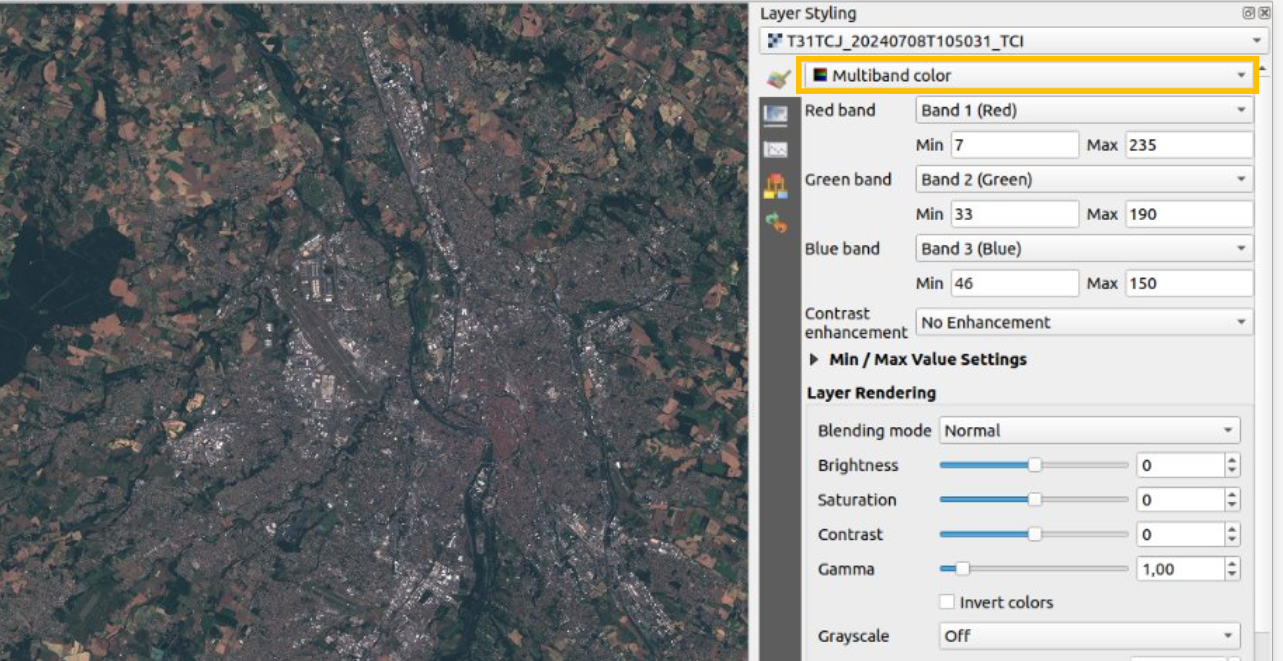Click the Brightness slider handle
Image resolution: width=1283 pixels, height=661 pixels.
1035,465
